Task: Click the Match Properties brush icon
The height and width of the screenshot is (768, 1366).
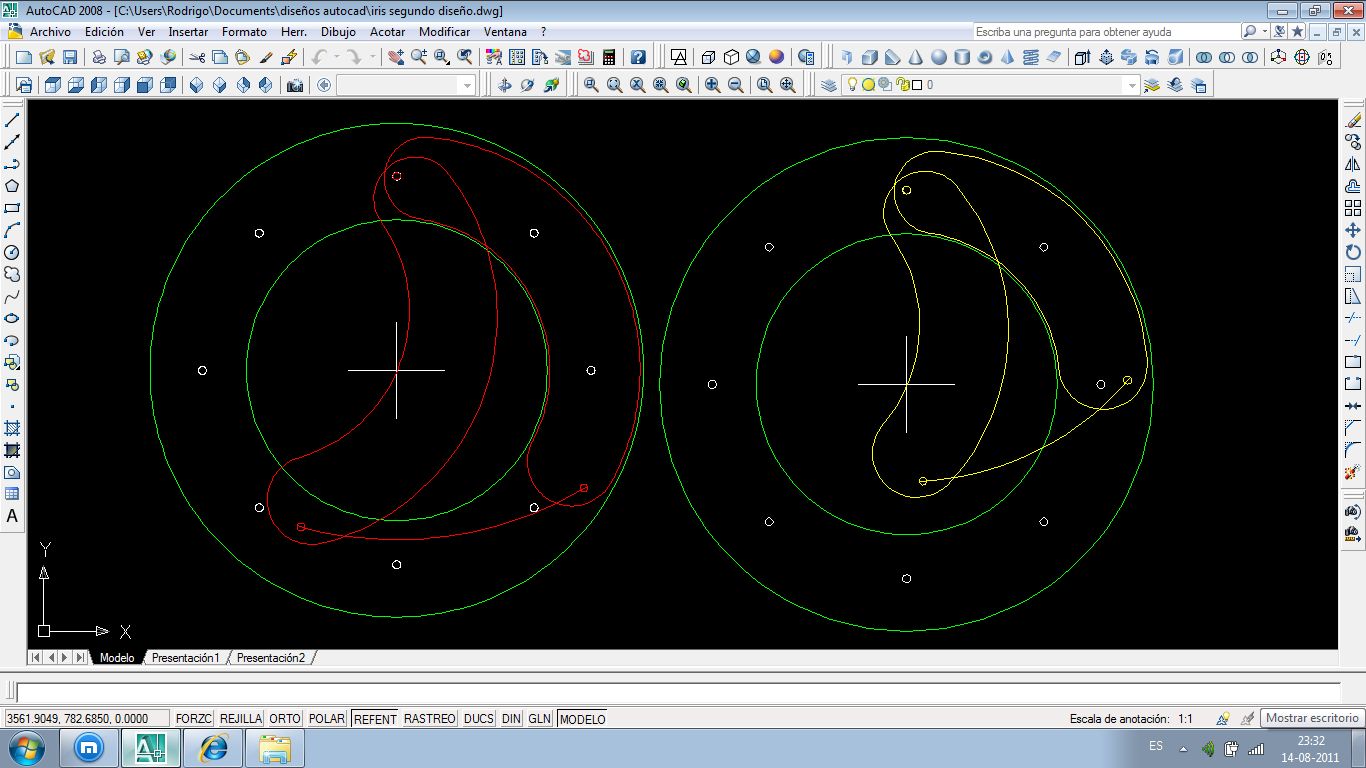Action: [x=266, y=57]
